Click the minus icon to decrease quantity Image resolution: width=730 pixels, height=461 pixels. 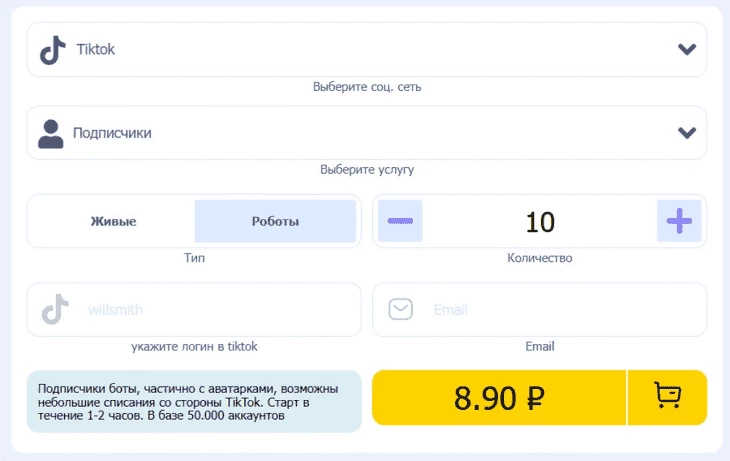(x=400, y=221)
